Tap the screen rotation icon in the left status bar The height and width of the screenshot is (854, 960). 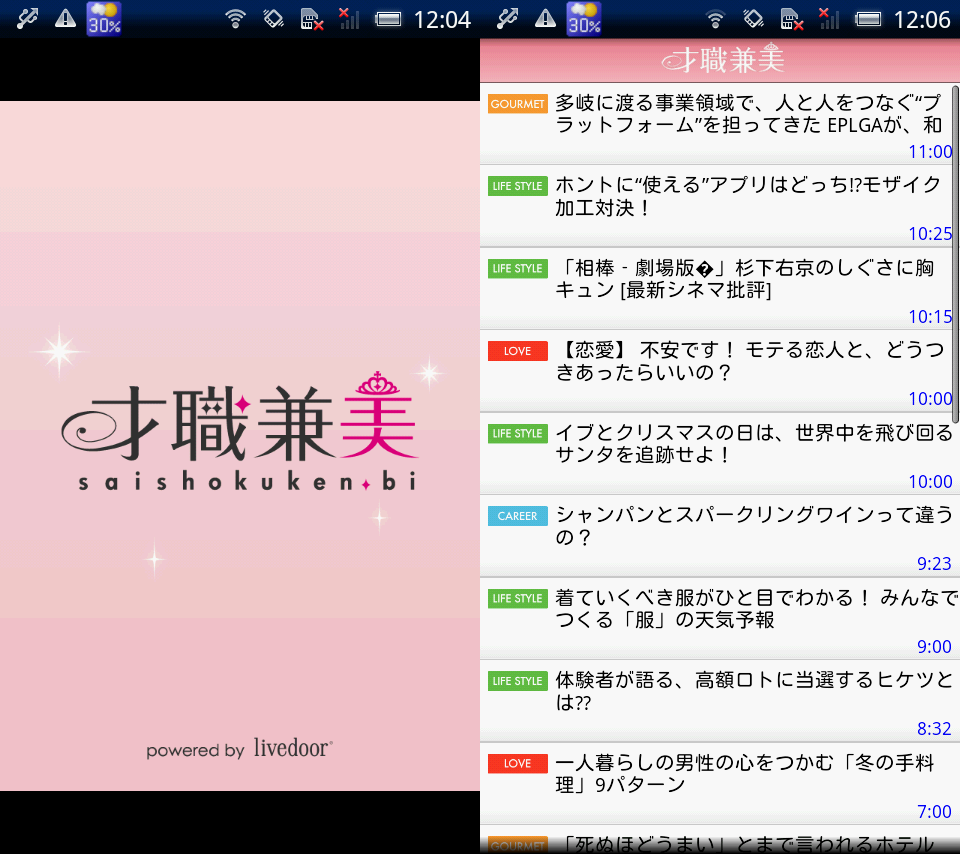pyautogui.click(x=273, y=19)
